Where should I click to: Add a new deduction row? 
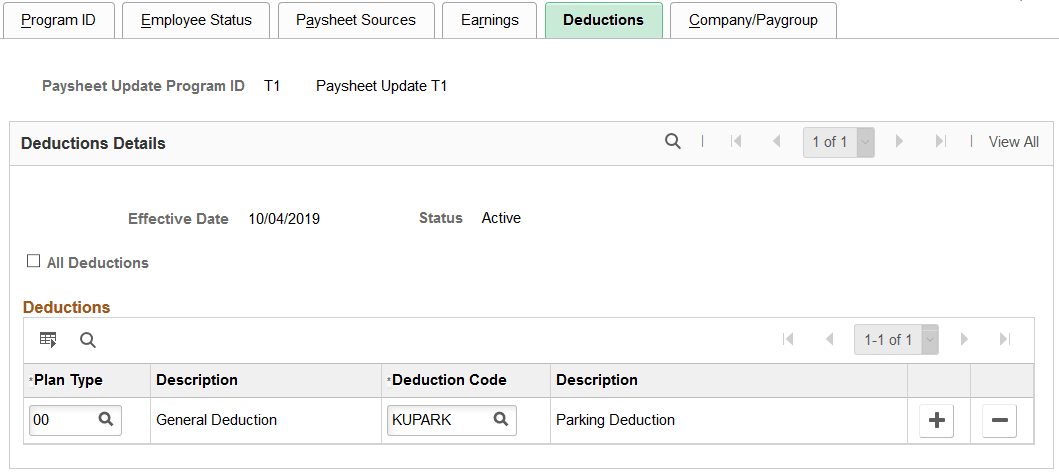pyautogui.click(x=936, y=421)
